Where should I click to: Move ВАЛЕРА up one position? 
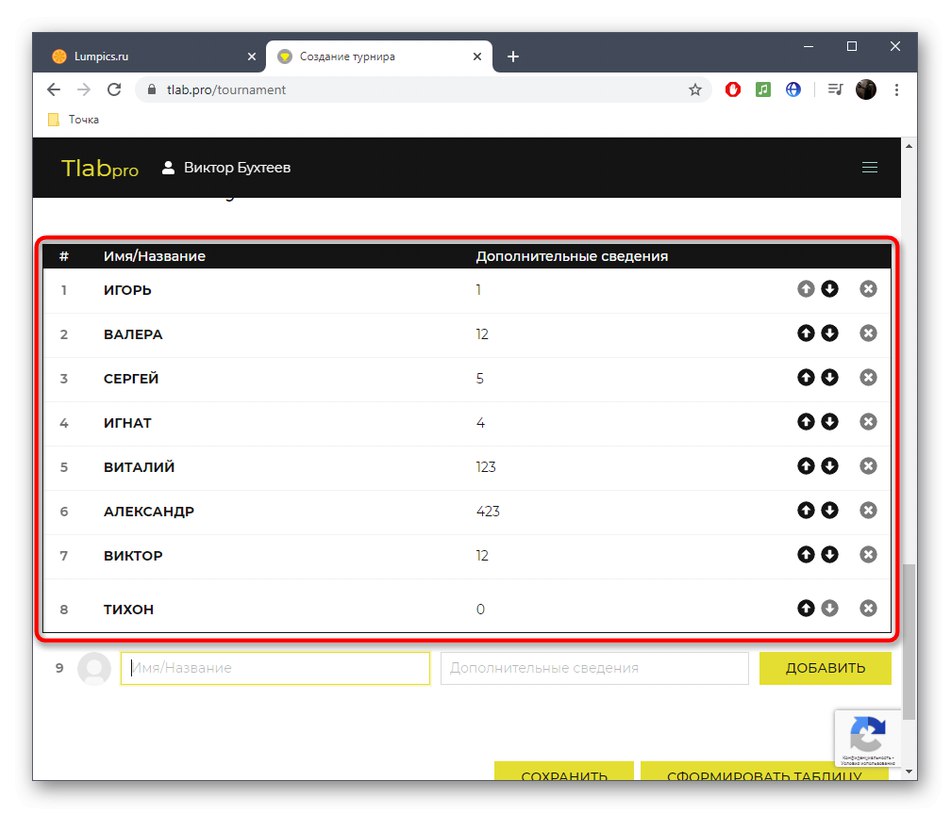click(x=805, y=333)
